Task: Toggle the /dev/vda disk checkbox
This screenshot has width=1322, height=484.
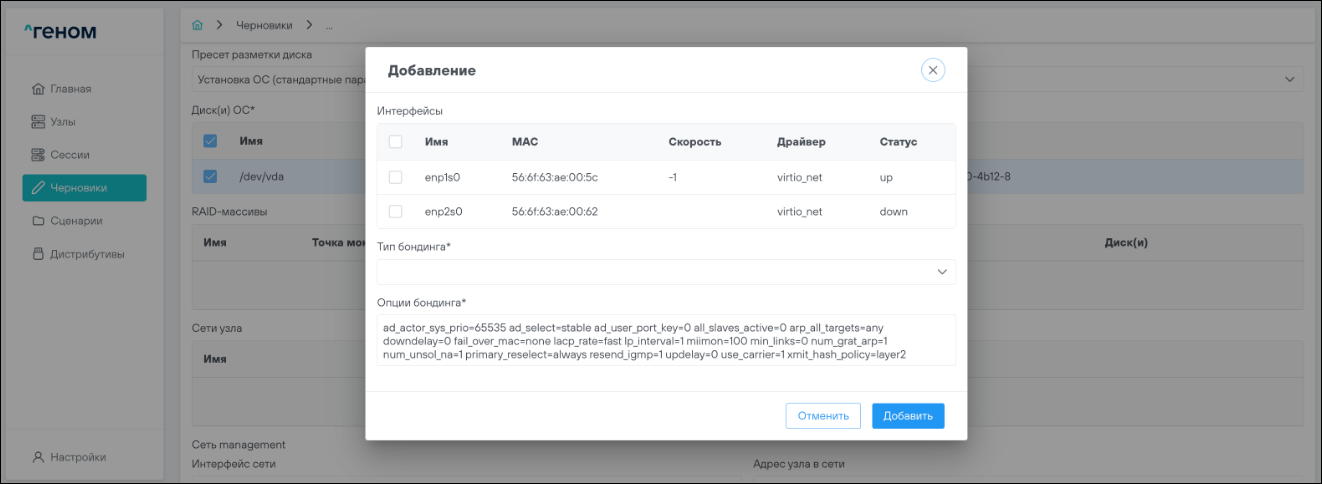Action: [x=210, y=176]
